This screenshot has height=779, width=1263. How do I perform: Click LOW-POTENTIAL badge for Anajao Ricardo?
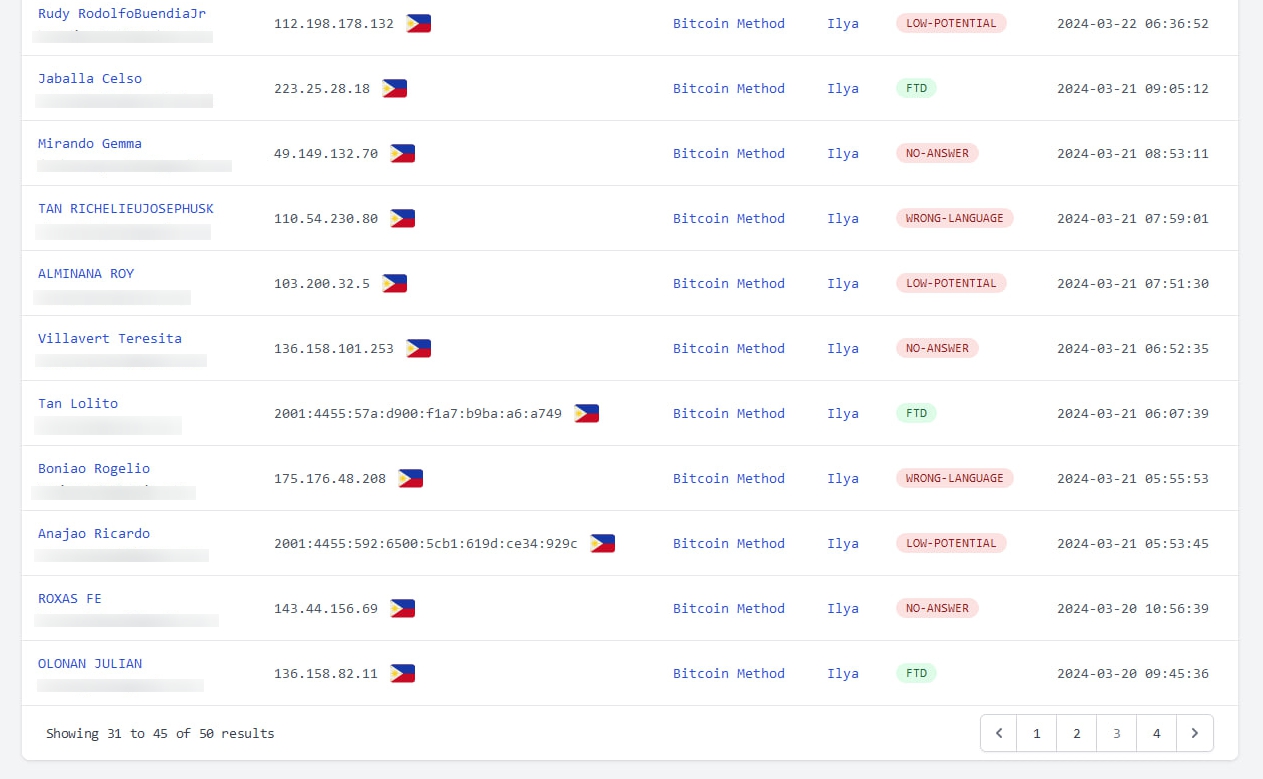(950, 543)
